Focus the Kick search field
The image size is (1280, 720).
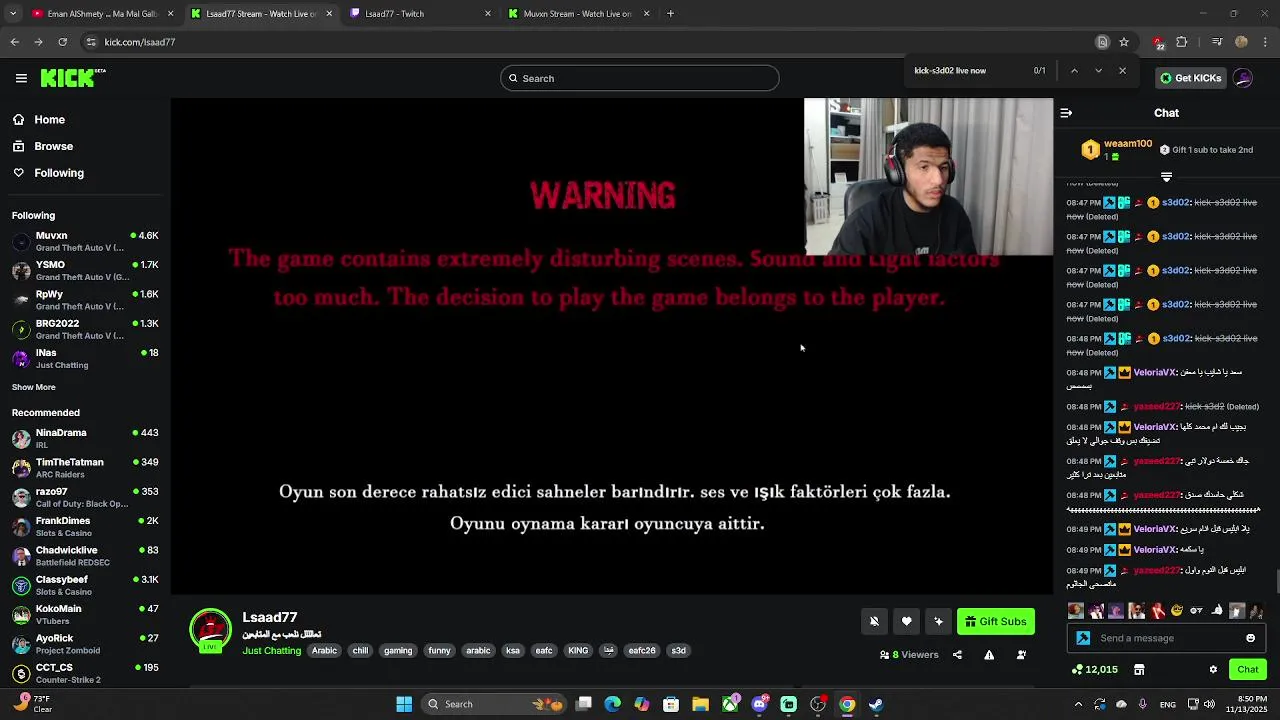tap(640, 78)
